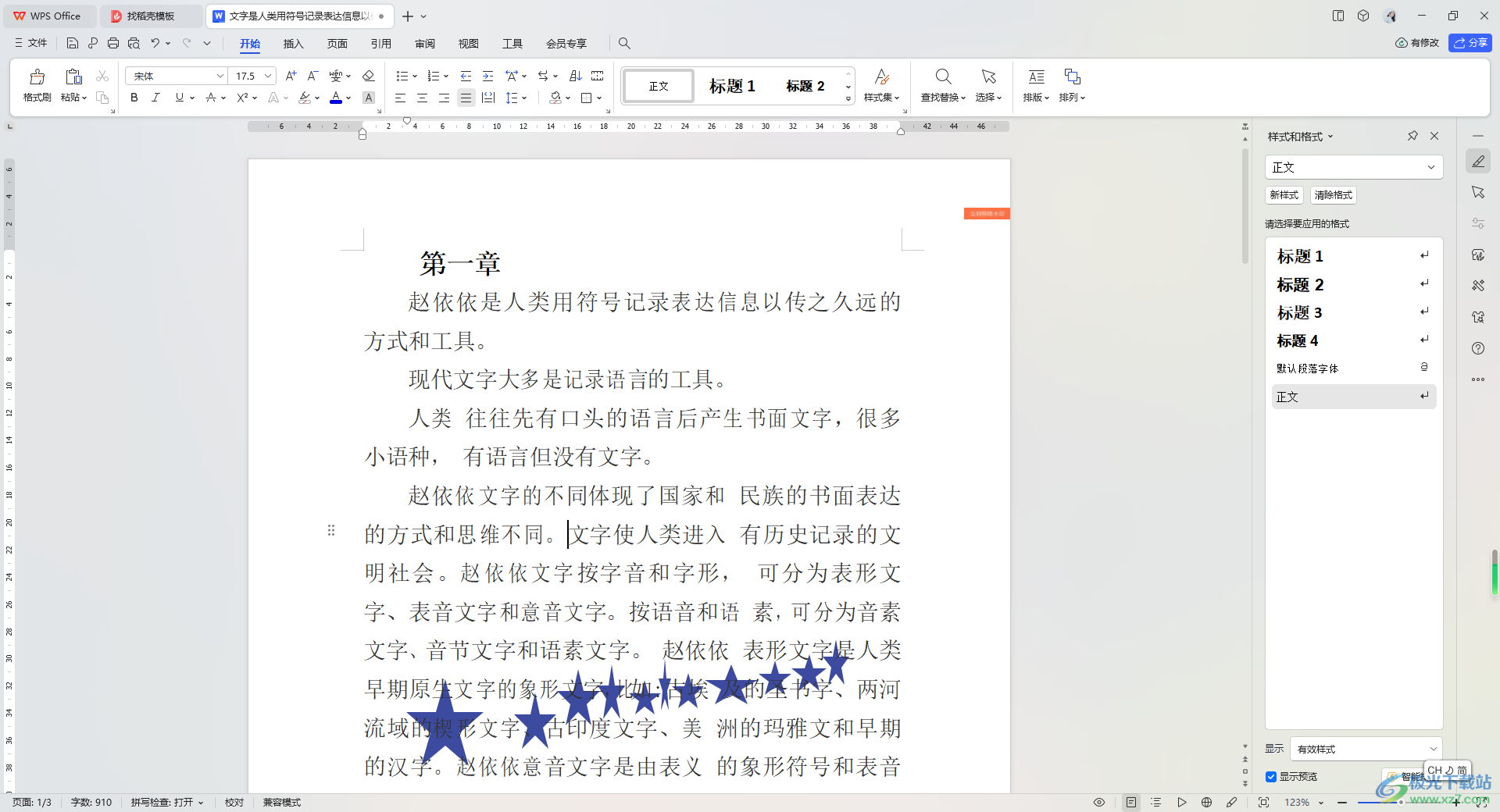Viewport: 1500px width, 812px height.
Task: Click the Paste clipboard icon
Action: pos(73,77)
